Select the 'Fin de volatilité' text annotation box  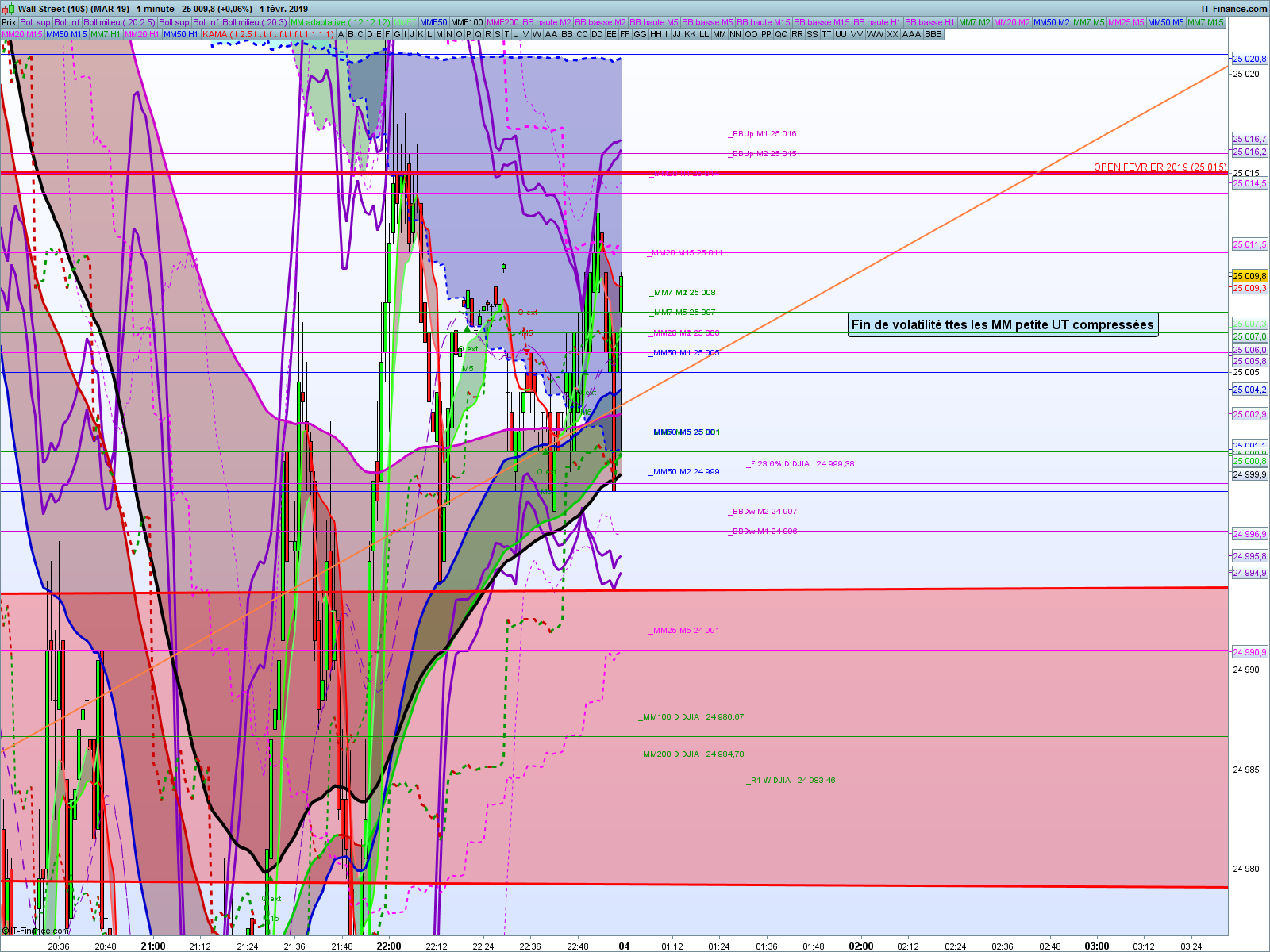1003,324
